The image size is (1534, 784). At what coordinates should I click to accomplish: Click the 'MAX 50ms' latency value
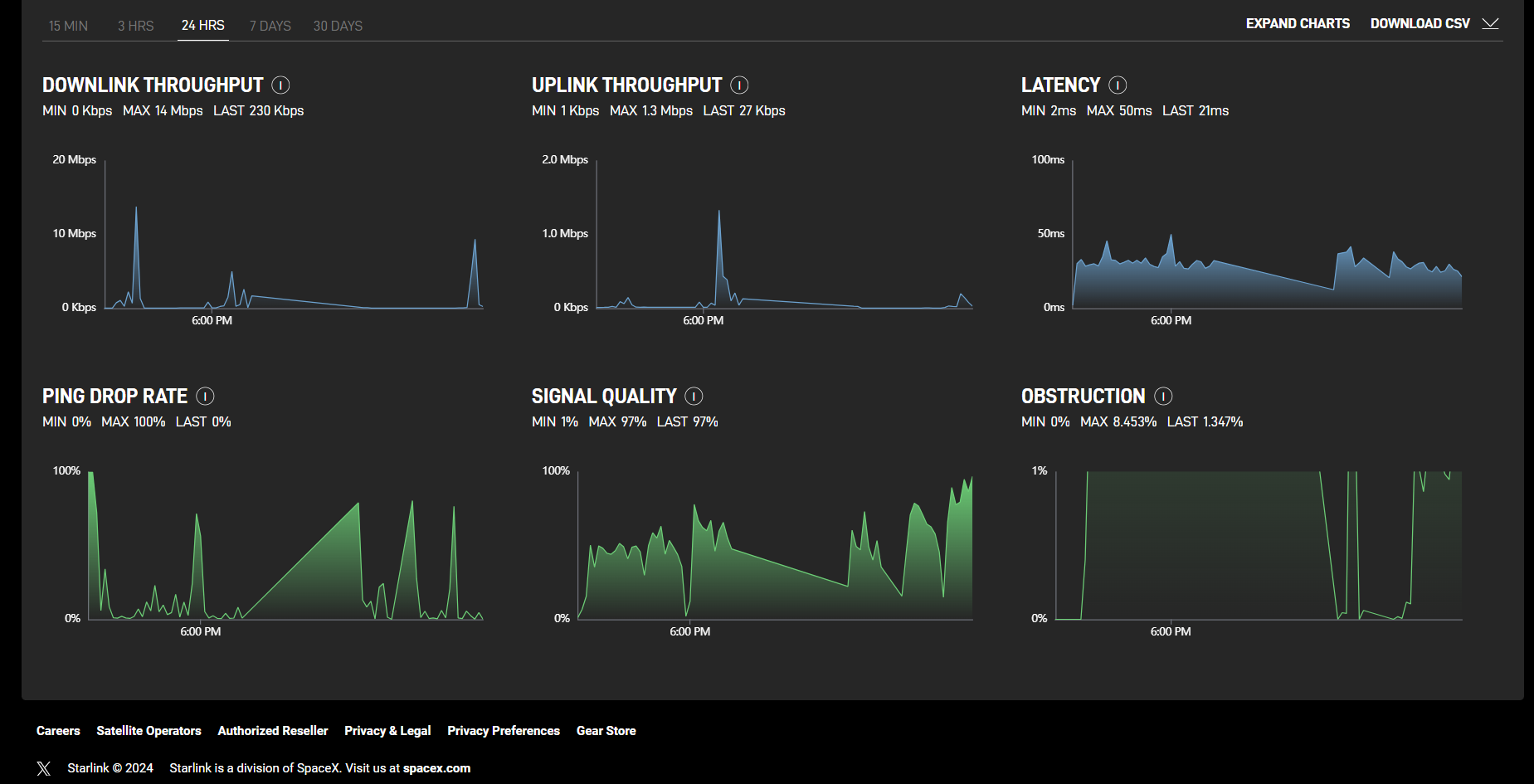(1119, 111)
